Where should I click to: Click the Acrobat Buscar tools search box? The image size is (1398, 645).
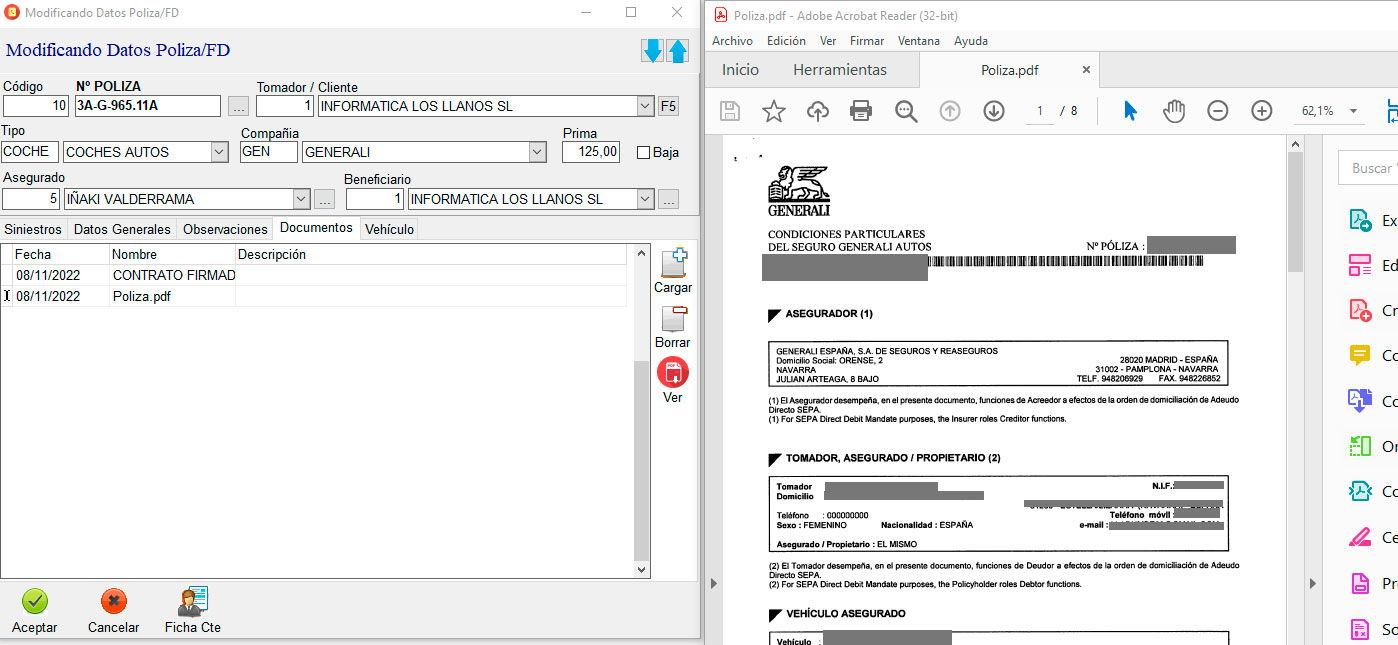click(x=1368, y=168)
